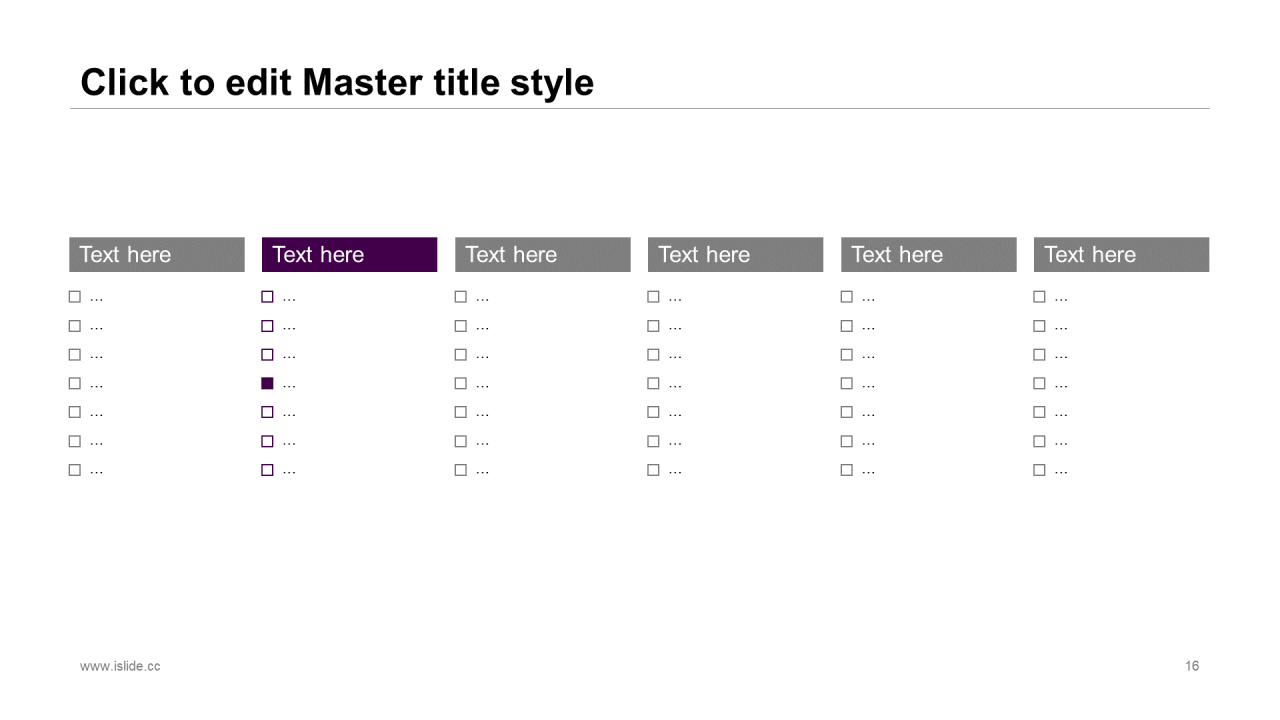Check the top checkbox in sixth column
The width and height of the screenshot is (1280, 720).
click(x=1039, y=297)
